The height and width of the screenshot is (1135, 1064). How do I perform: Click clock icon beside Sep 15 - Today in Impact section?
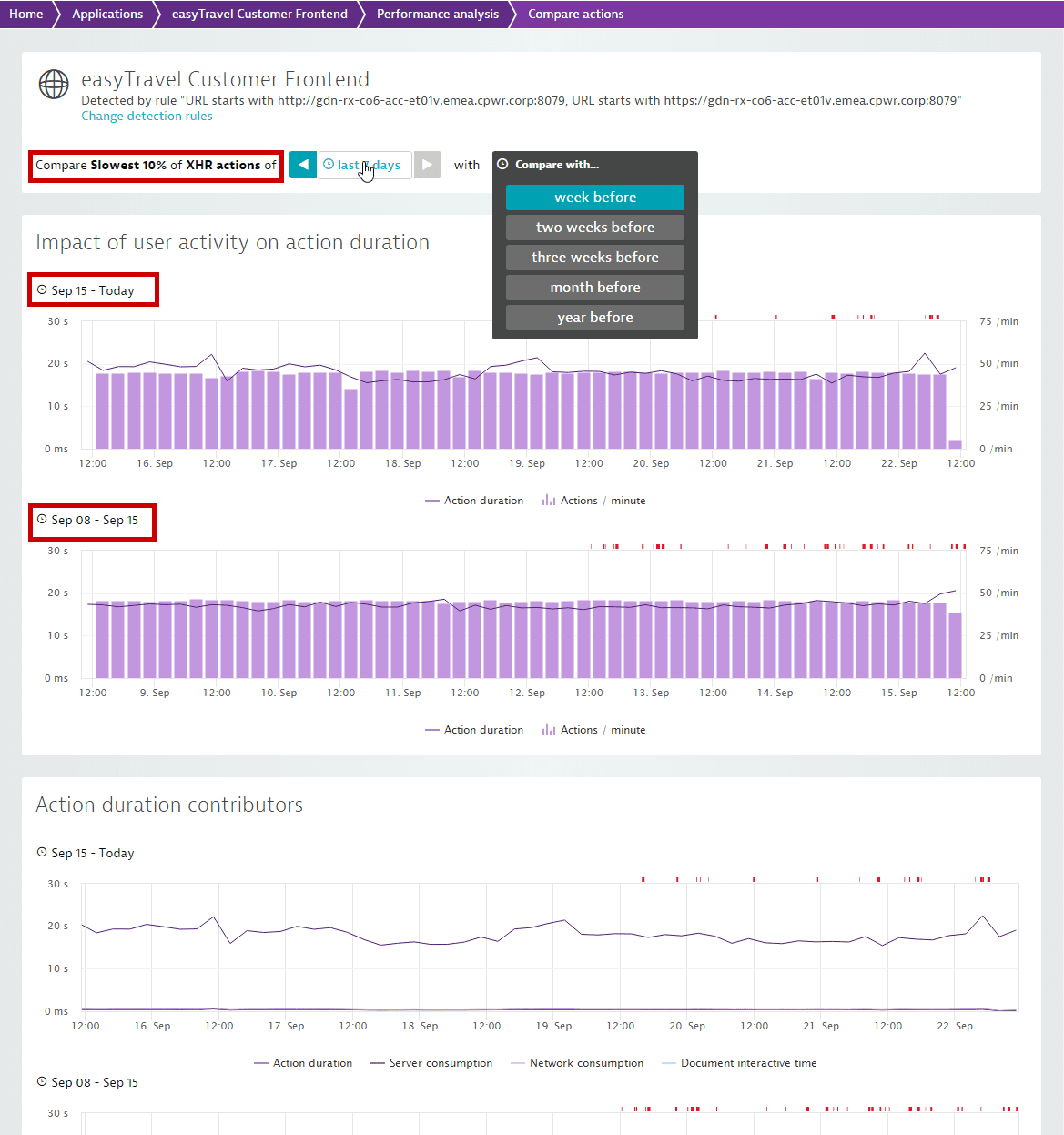(x=42, y=289)
